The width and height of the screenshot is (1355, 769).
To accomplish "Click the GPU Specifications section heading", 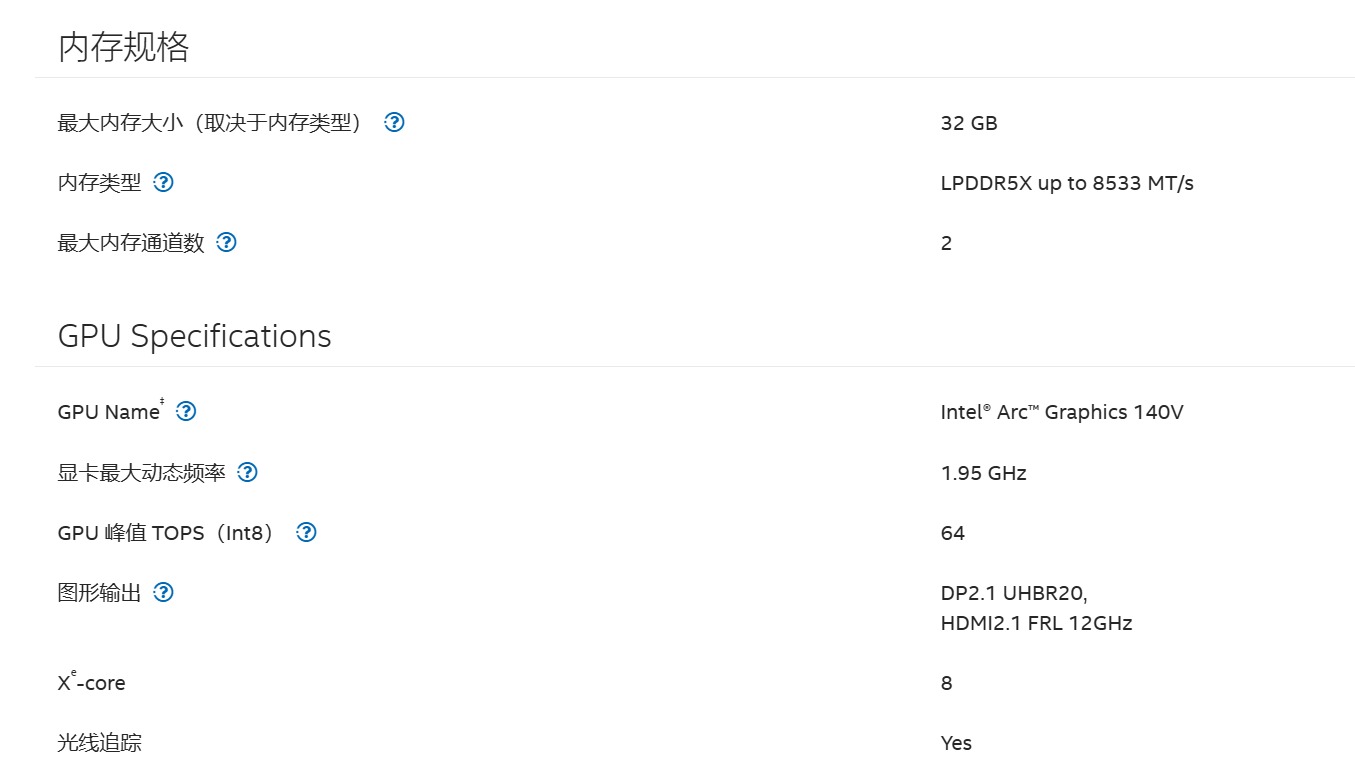I will click(x=194, y=336).
